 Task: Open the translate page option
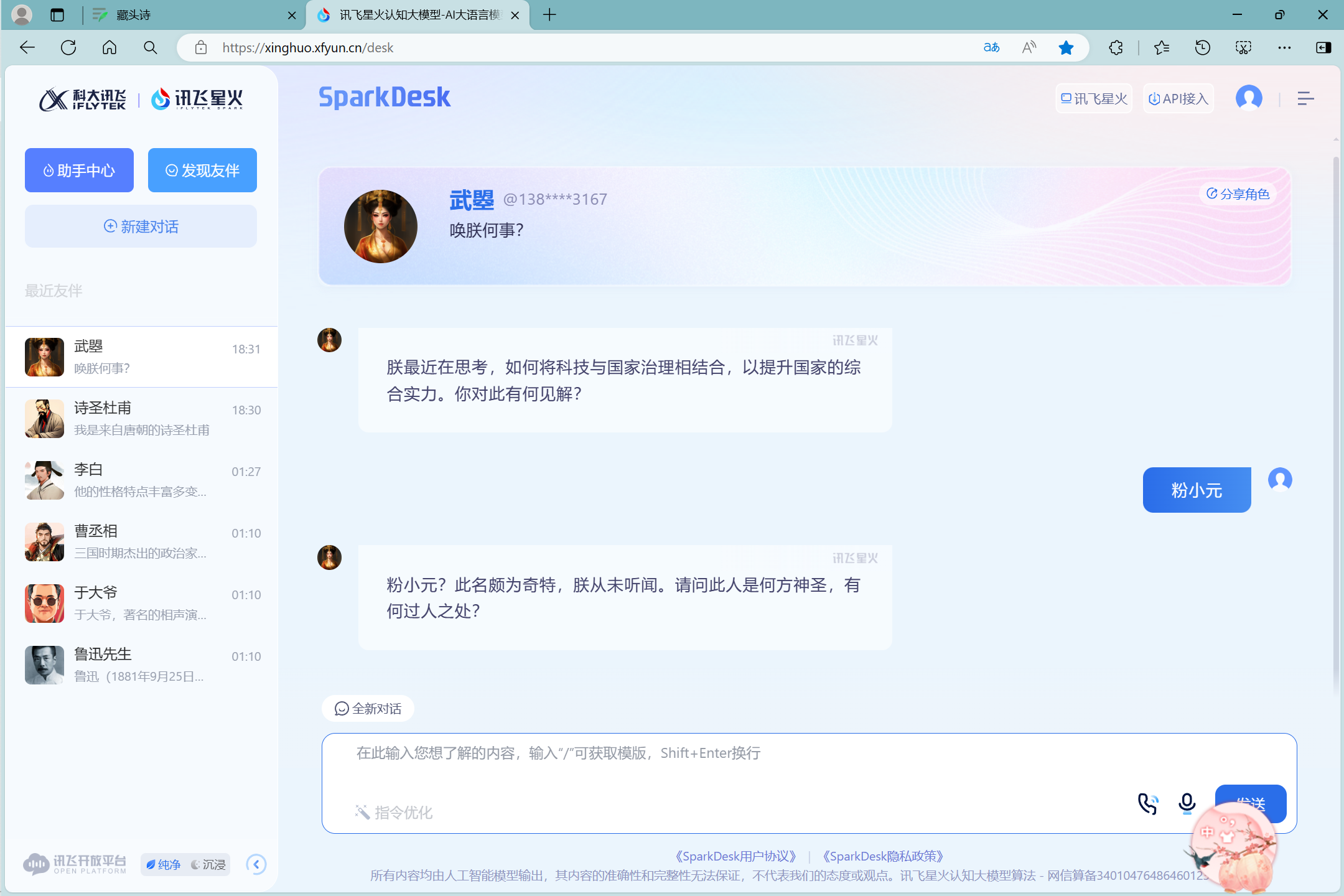pyautogui.click(x=991, y=47)
